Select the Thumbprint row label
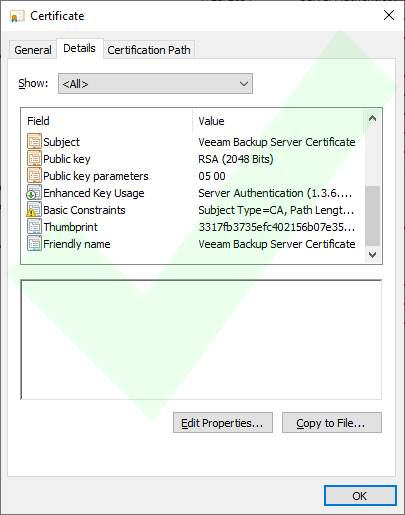This screenshot has height=515, width=405. [x=71, y=227]
